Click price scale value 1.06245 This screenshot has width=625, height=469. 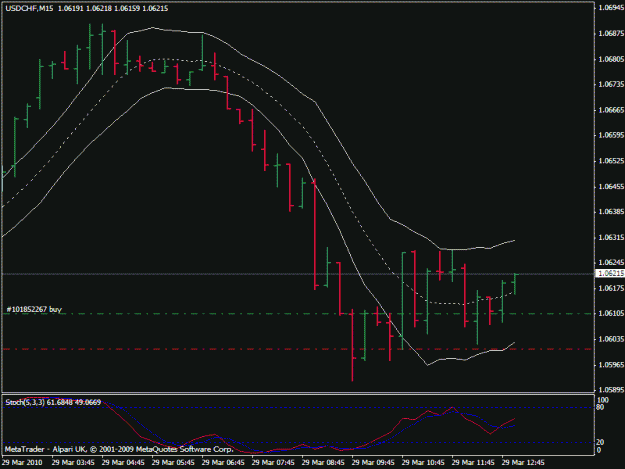click(x=611, y=262)
